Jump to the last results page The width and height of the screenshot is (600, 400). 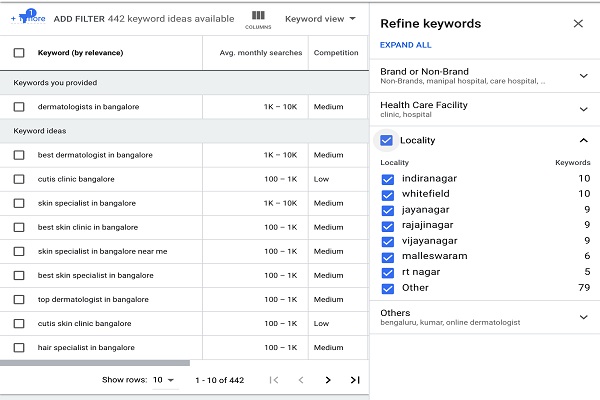coord(354,380)
